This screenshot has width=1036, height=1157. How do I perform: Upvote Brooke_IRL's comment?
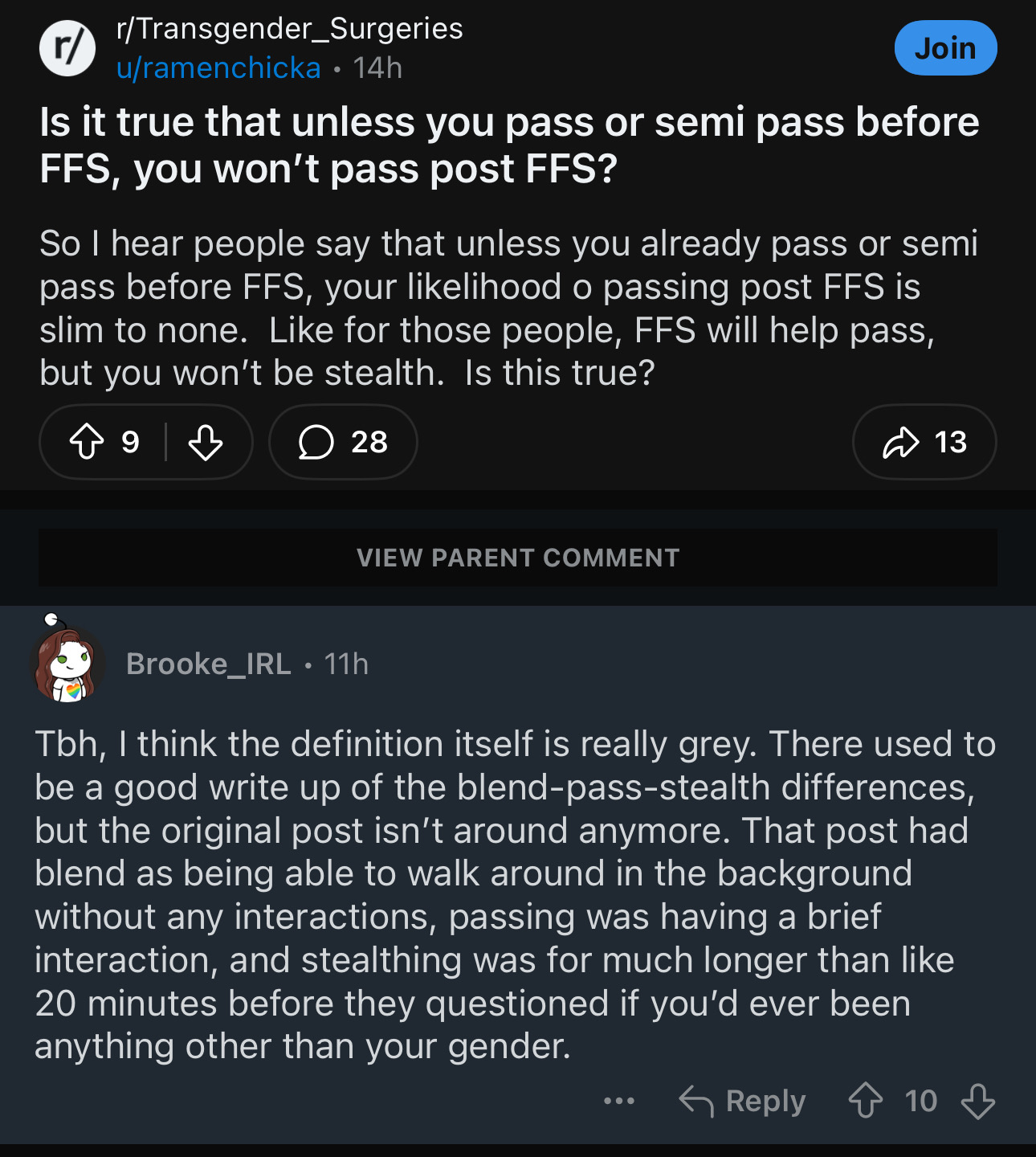[866, 1101]
